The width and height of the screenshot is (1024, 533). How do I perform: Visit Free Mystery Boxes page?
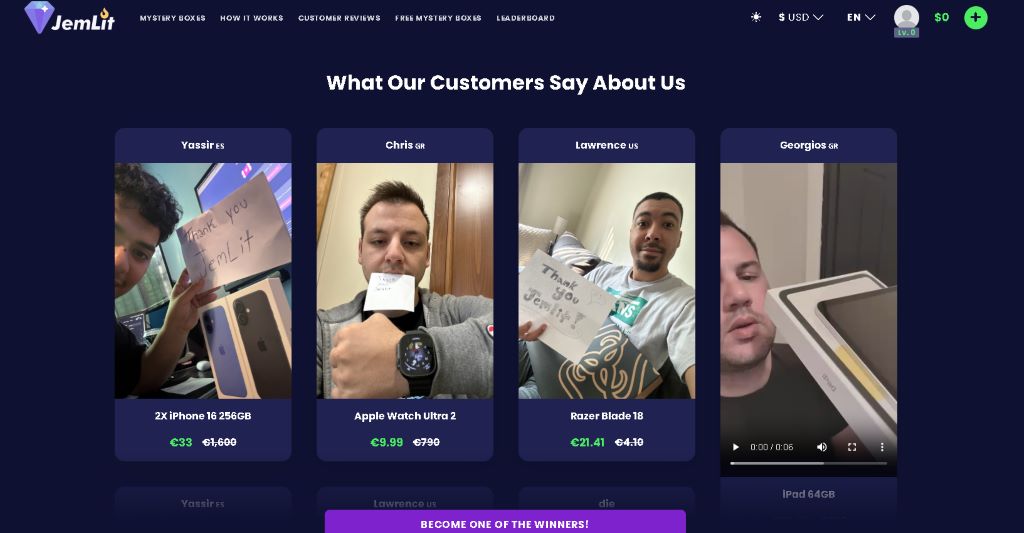(438, 18)
